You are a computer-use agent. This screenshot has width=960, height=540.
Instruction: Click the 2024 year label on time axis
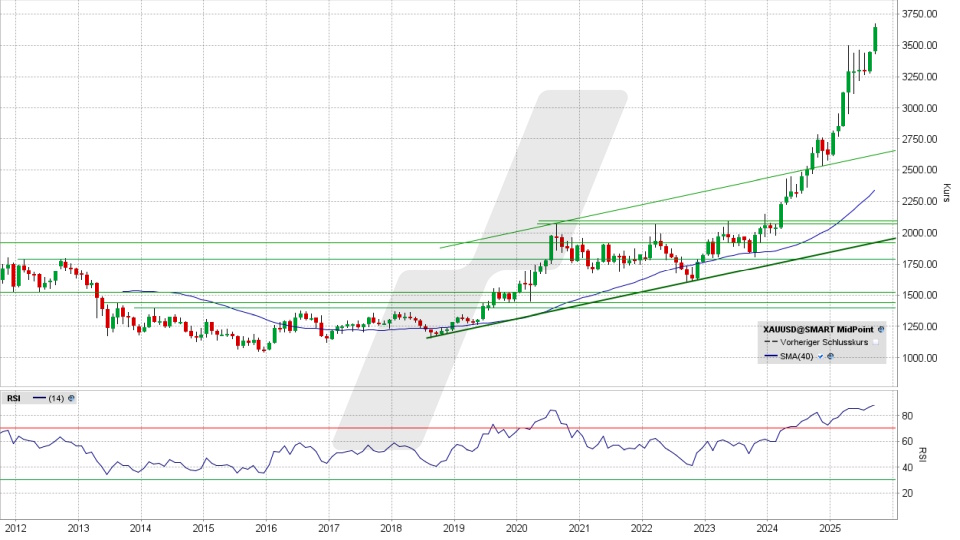[x=767, y=528]
